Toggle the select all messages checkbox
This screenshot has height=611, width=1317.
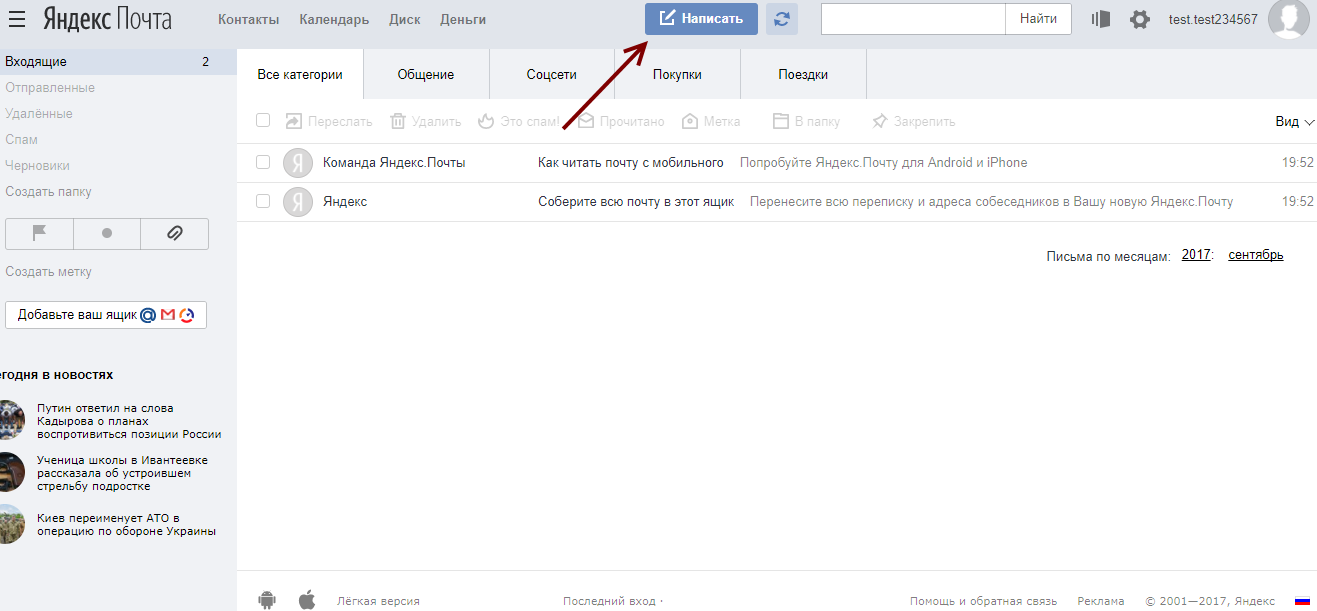click(263, 121)
